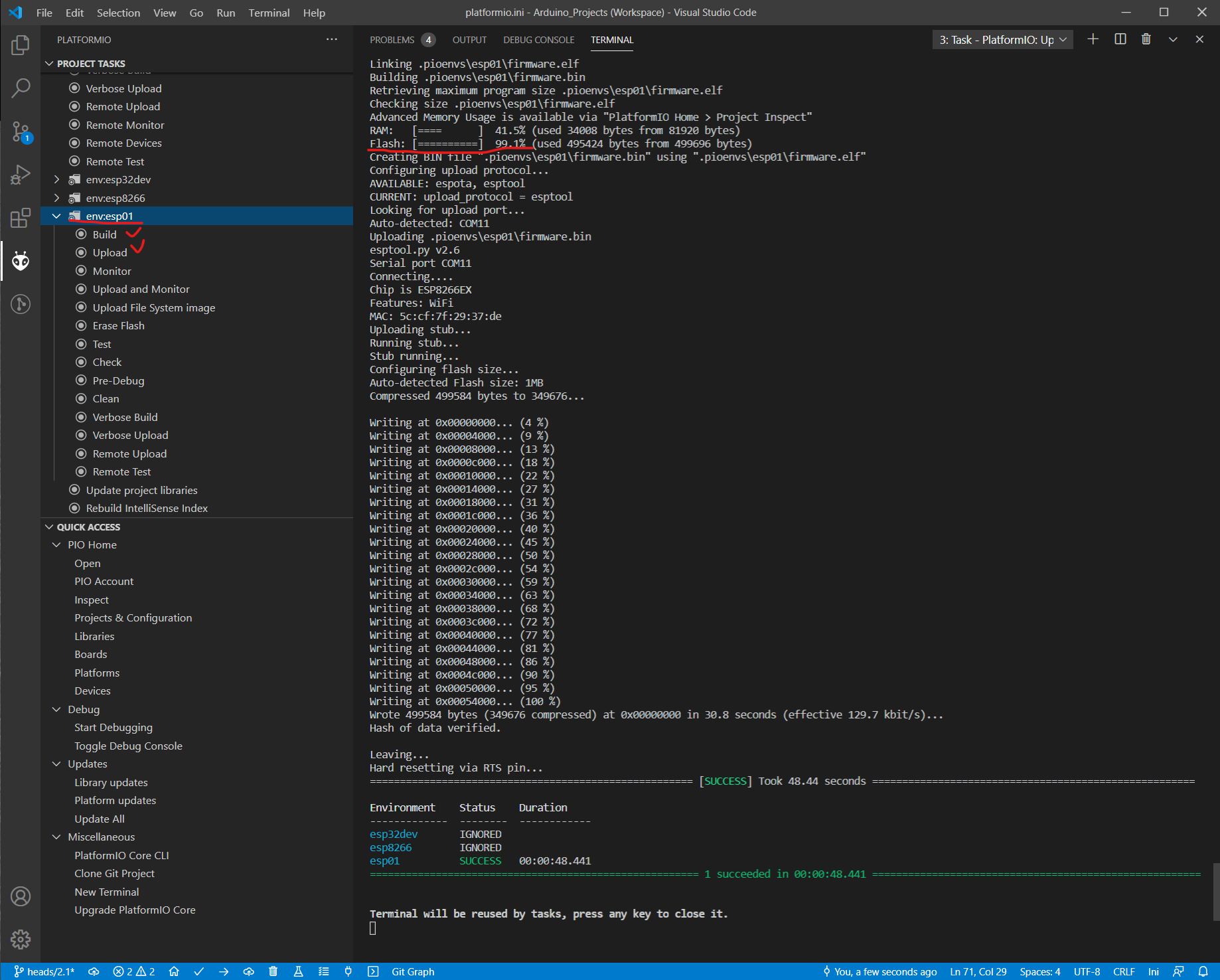The height and width of the screenshot is (980, 1220).
Task: Click PlatformIO New Terminal icon in status bar
Action: (x=373, y=971)
